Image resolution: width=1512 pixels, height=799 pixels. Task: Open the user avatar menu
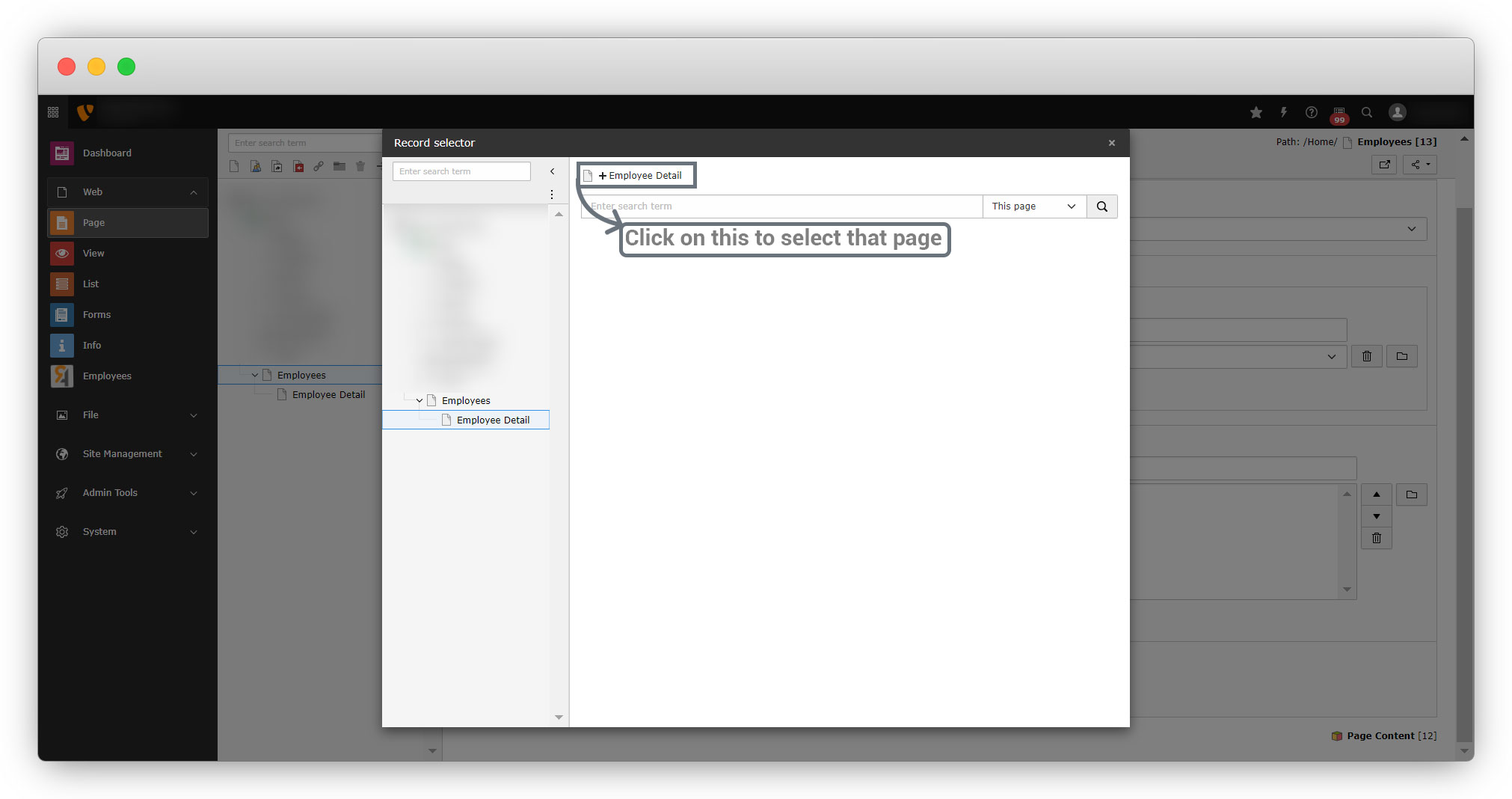pyautogui.click(x=1397, y=112)
